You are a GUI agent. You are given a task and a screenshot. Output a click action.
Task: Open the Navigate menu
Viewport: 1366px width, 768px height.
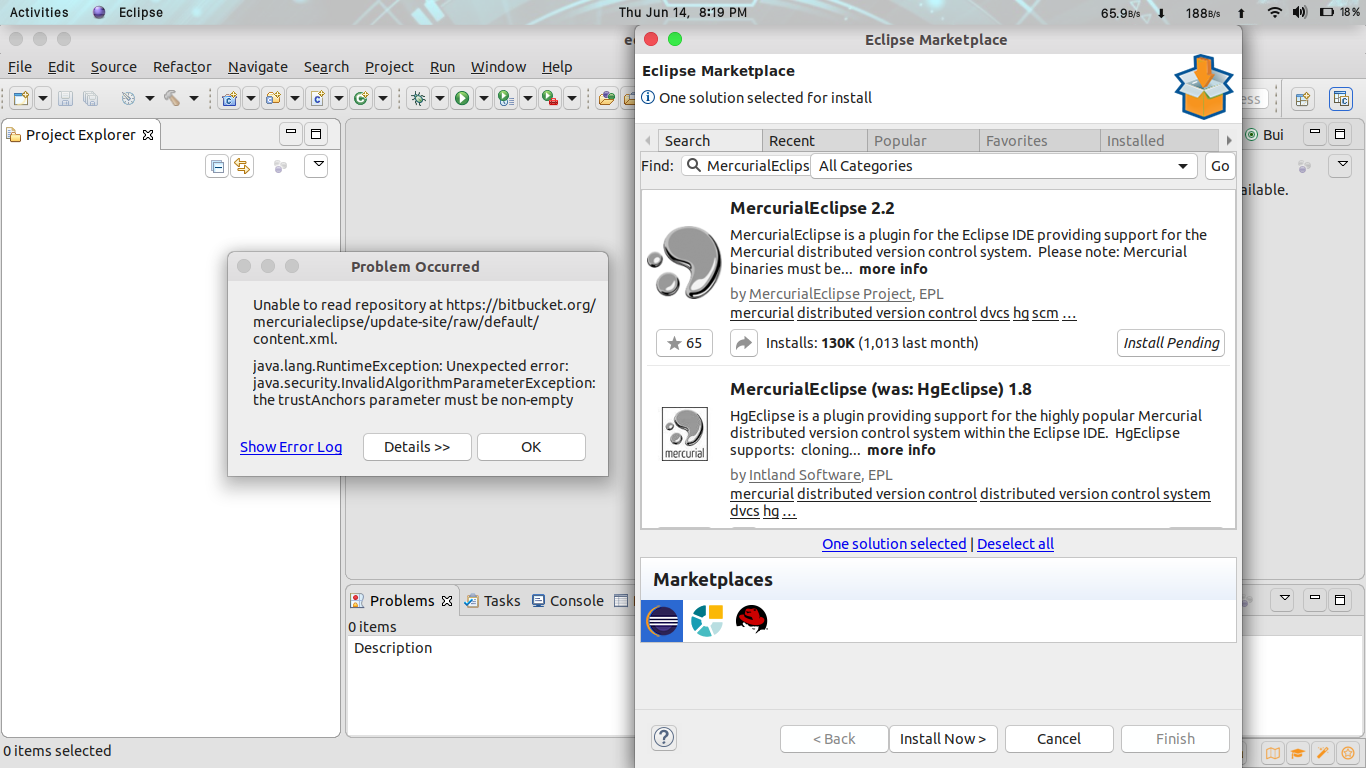pyautogui.click(x=258, y=67)
